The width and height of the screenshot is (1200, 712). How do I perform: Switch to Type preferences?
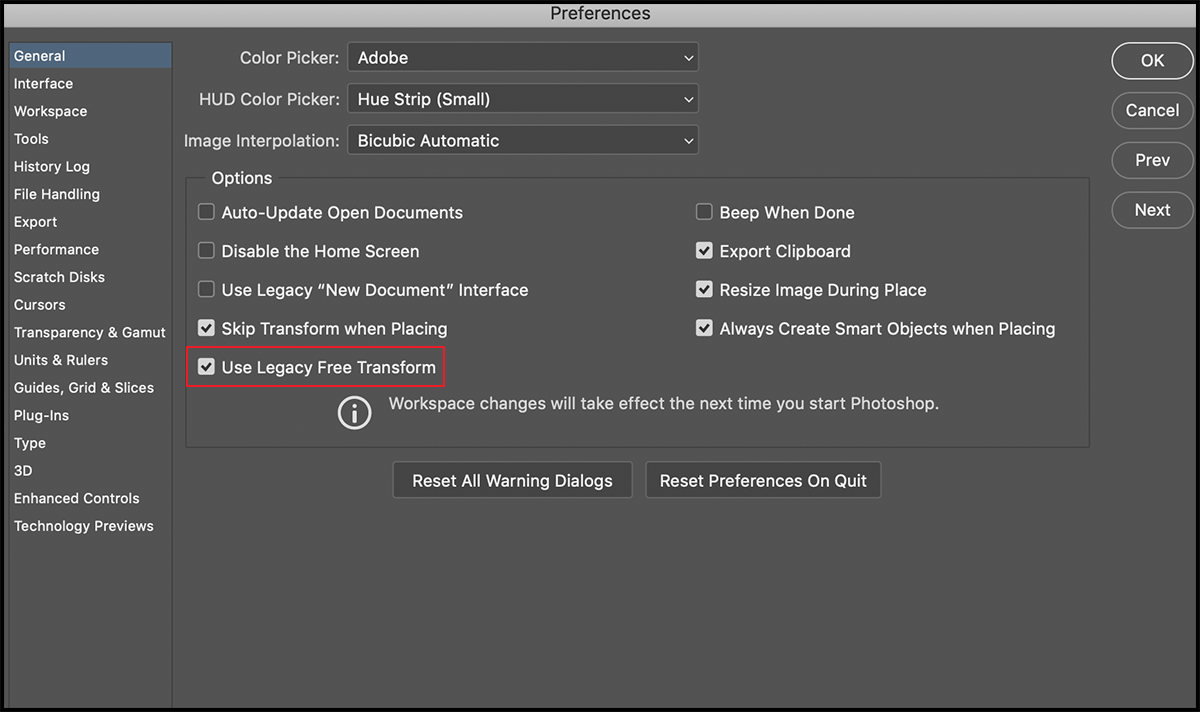tap(30, 443)
